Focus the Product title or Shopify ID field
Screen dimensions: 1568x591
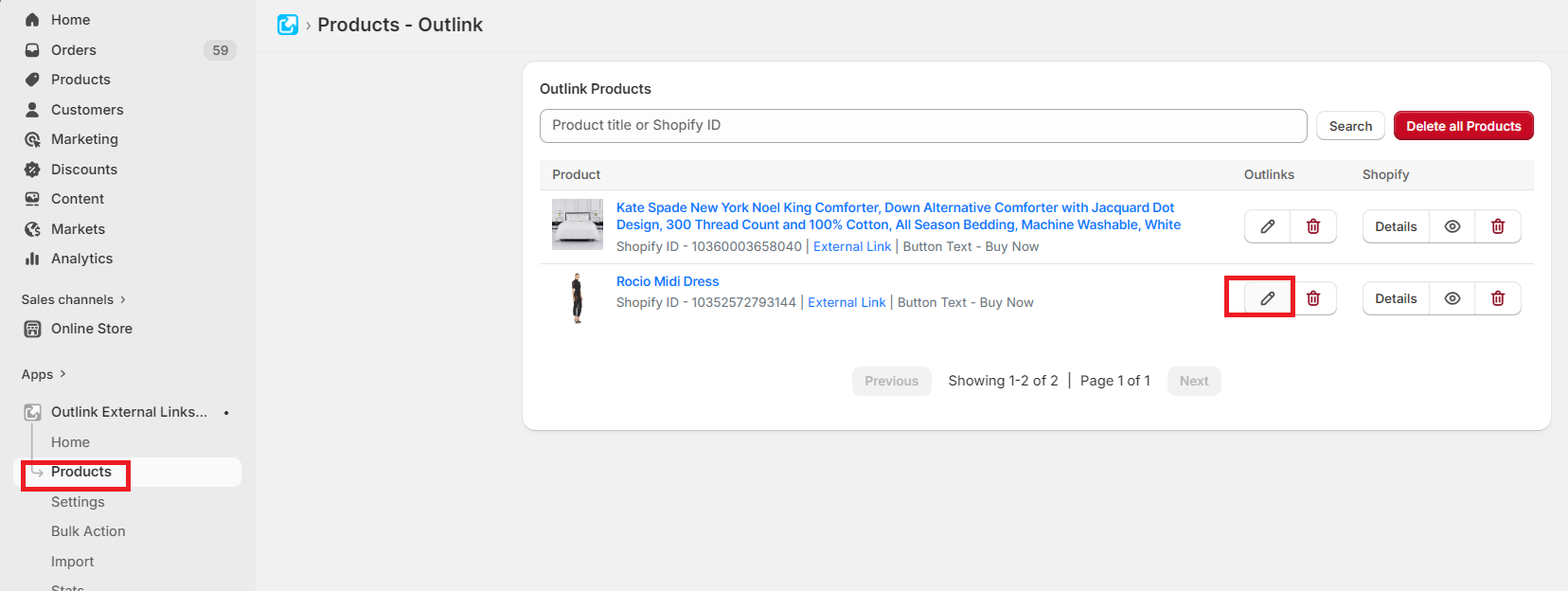click(923, 126)
